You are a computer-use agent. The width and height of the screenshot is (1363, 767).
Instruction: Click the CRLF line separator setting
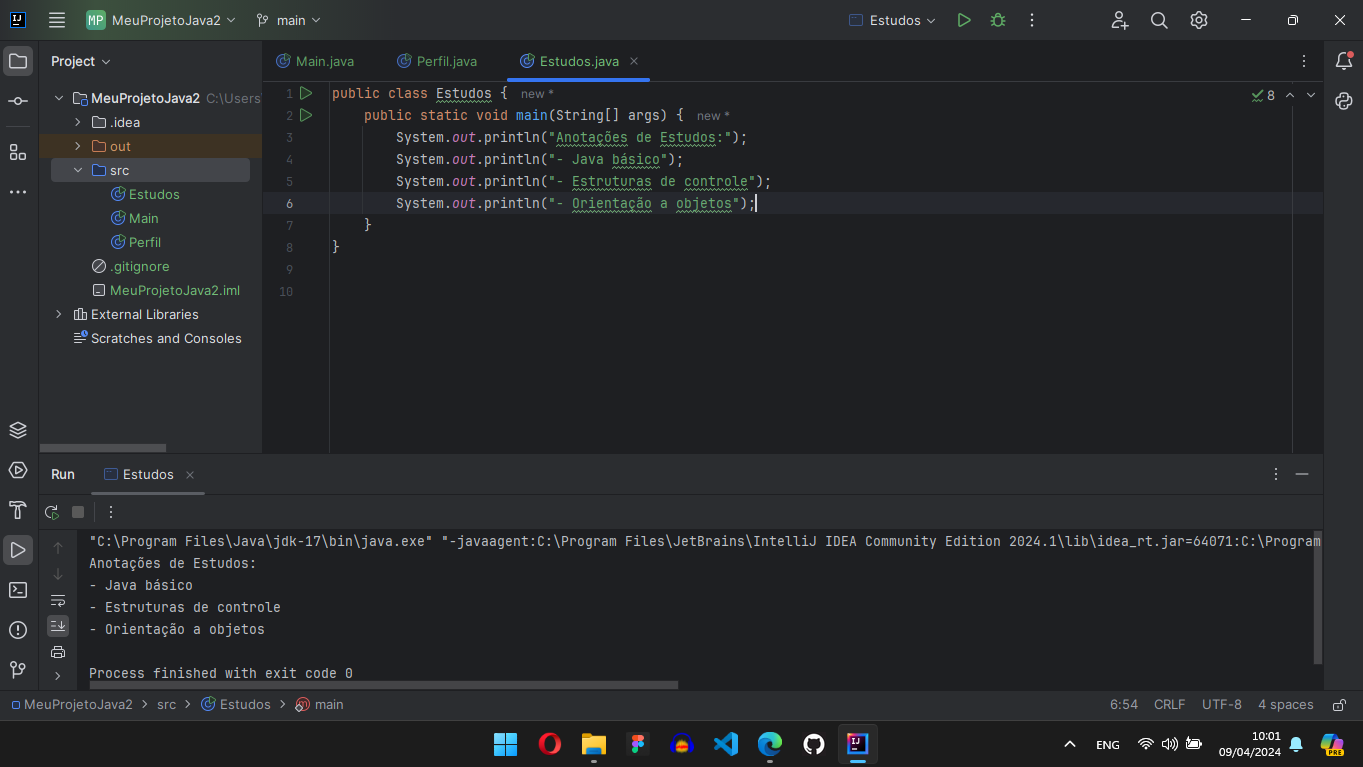coord(1169,704)
